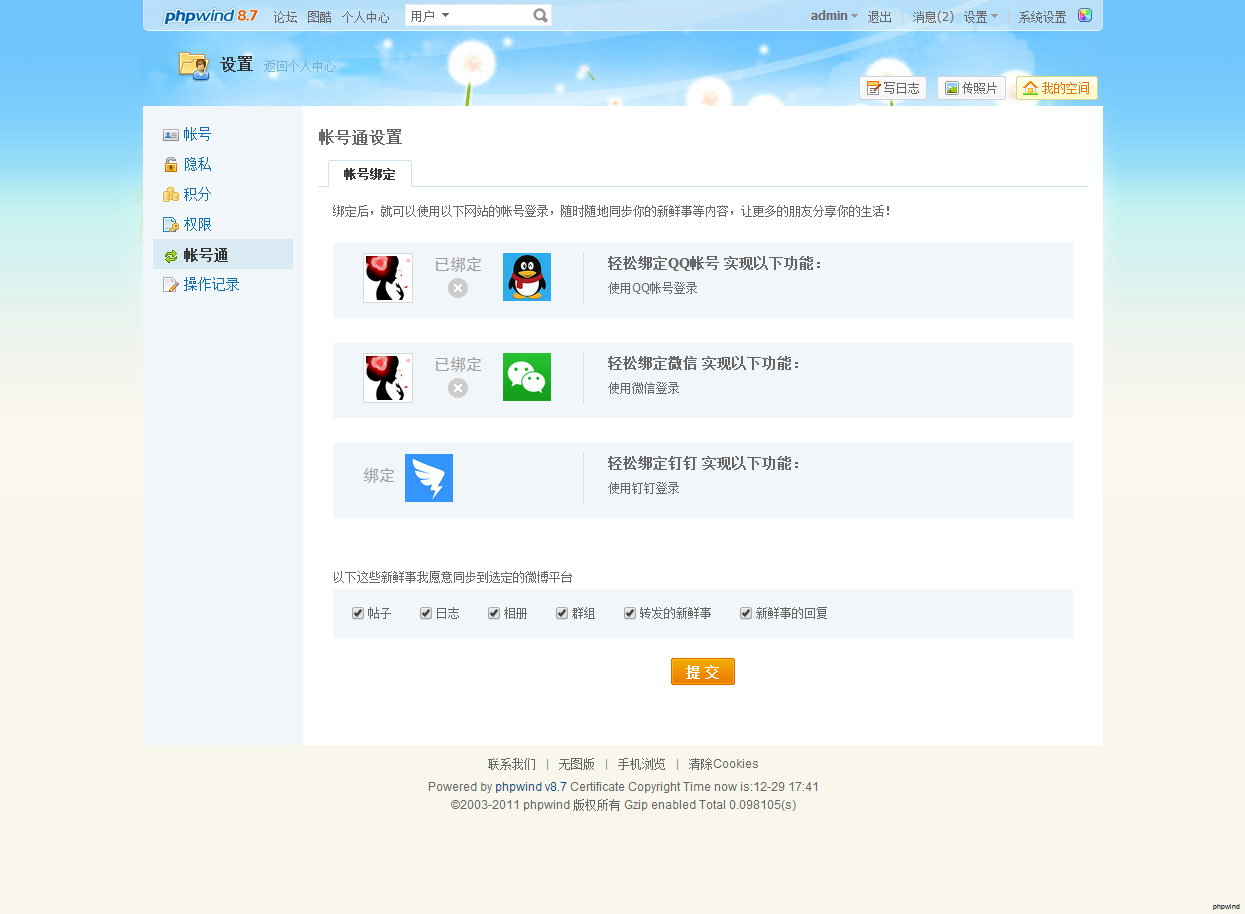Open 隐私 in the left sidebar
The width and height of the screenshot is (1245, 914).
pyautogui.click(x=197, y=164)
